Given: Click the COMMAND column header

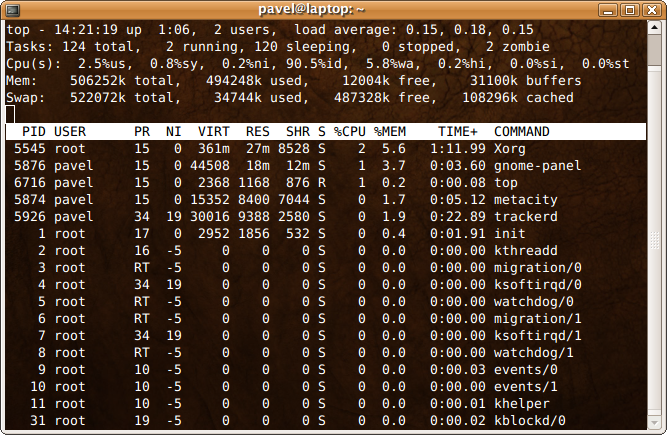Looking at the screenshot, I should pos(522,132).
